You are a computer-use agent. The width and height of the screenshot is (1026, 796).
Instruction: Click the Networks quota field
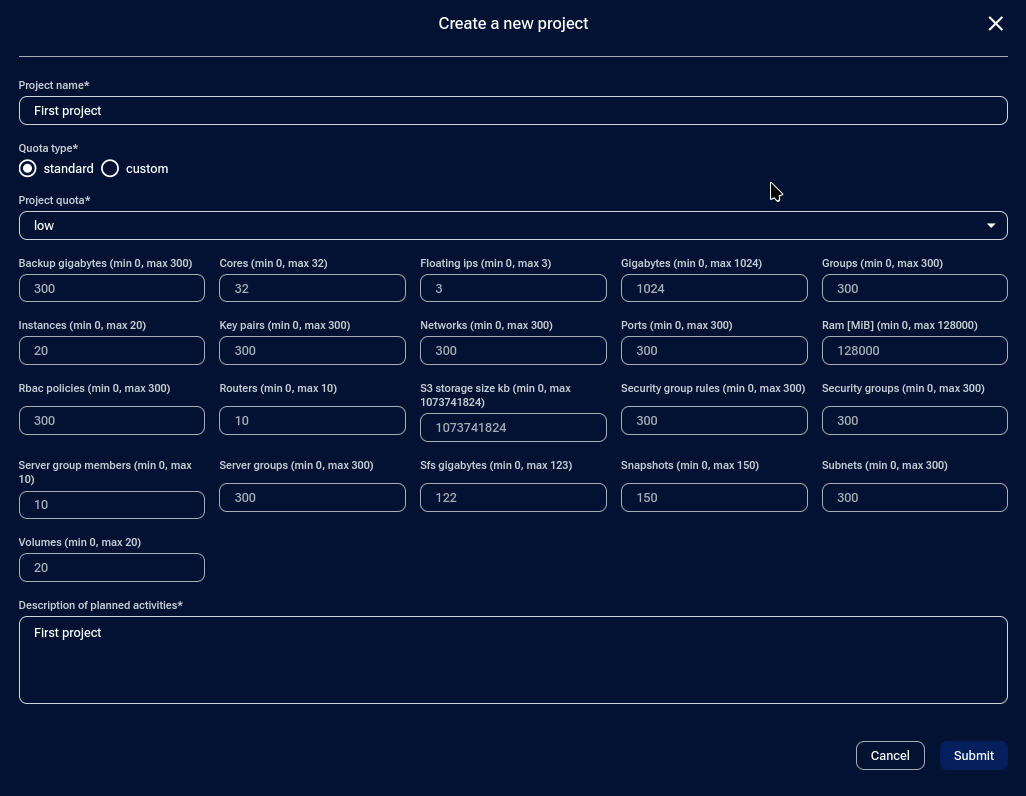(x=513, y=351)
